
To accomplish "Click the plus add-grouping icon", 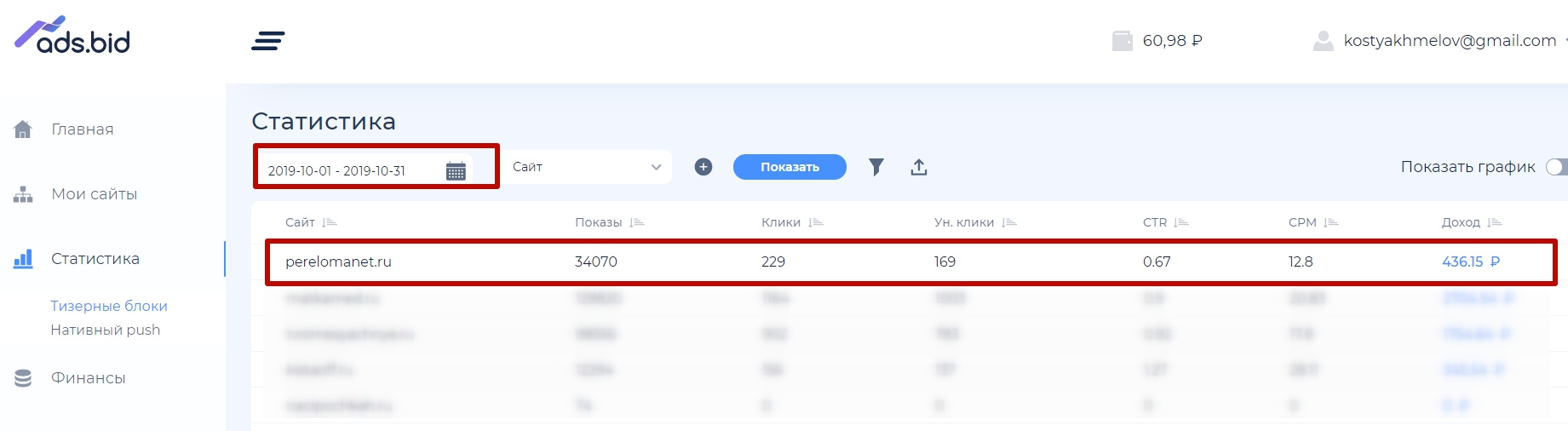I will [x=704, y=167].
